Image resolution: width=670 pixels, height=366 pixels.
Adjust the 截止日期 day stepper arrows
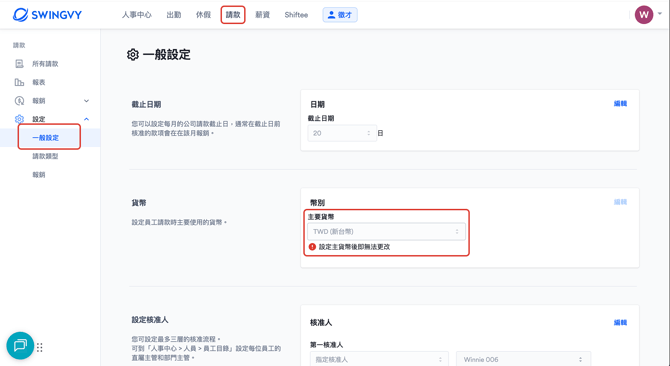click(368, 133)
